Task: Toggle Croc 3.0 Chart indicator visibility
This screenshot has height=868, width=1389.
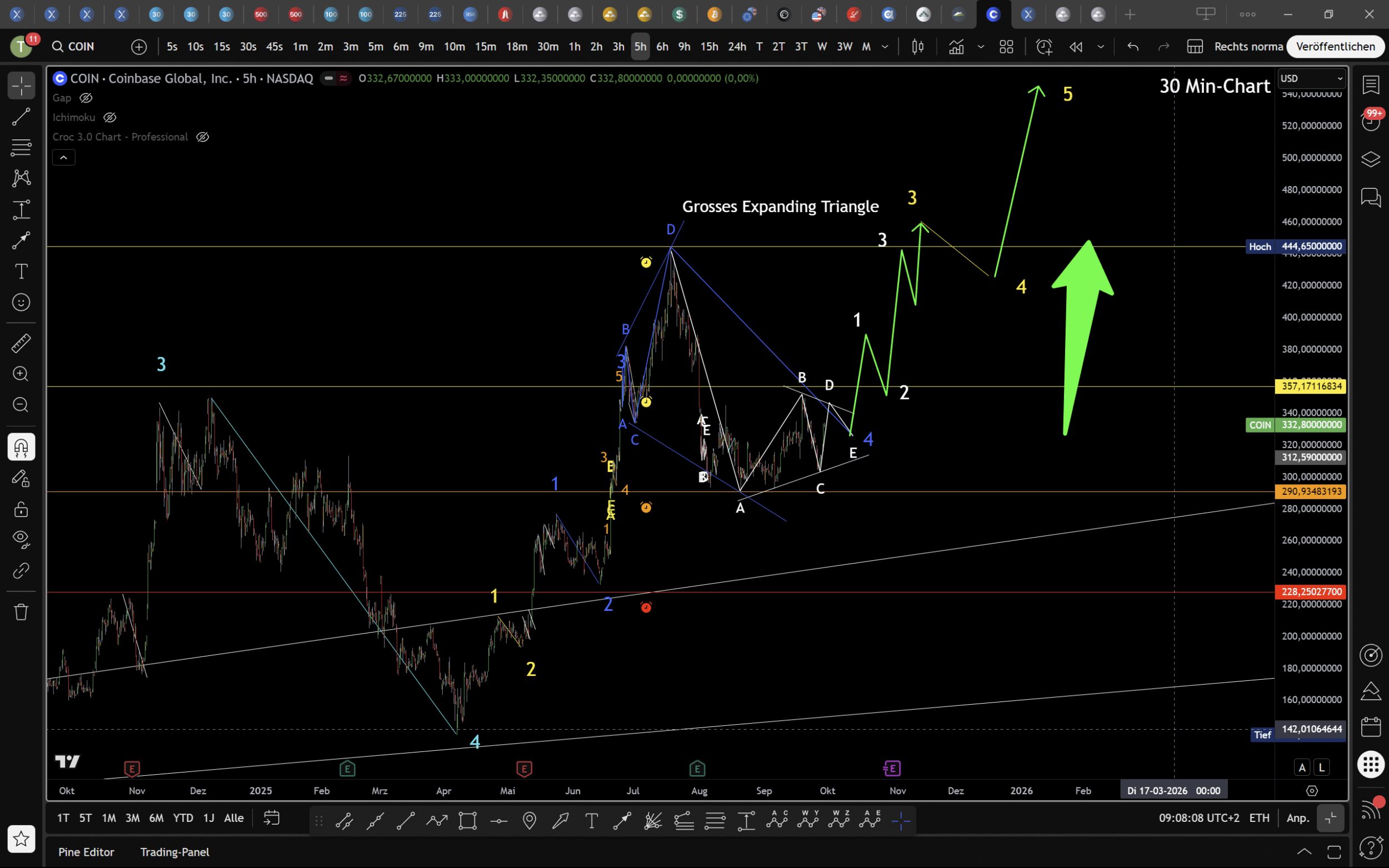Action: tap(202, 137)
